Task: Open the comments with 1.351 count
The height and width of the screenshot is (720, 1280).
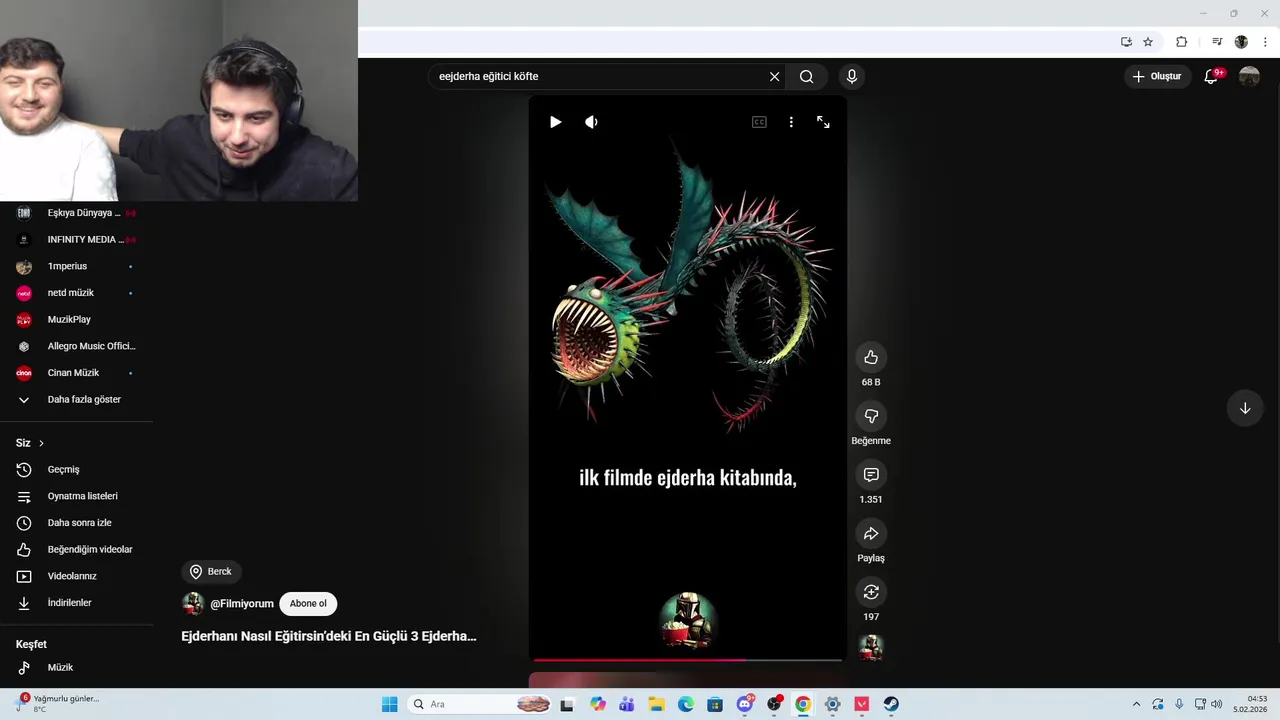Action: tap(871, 475)
